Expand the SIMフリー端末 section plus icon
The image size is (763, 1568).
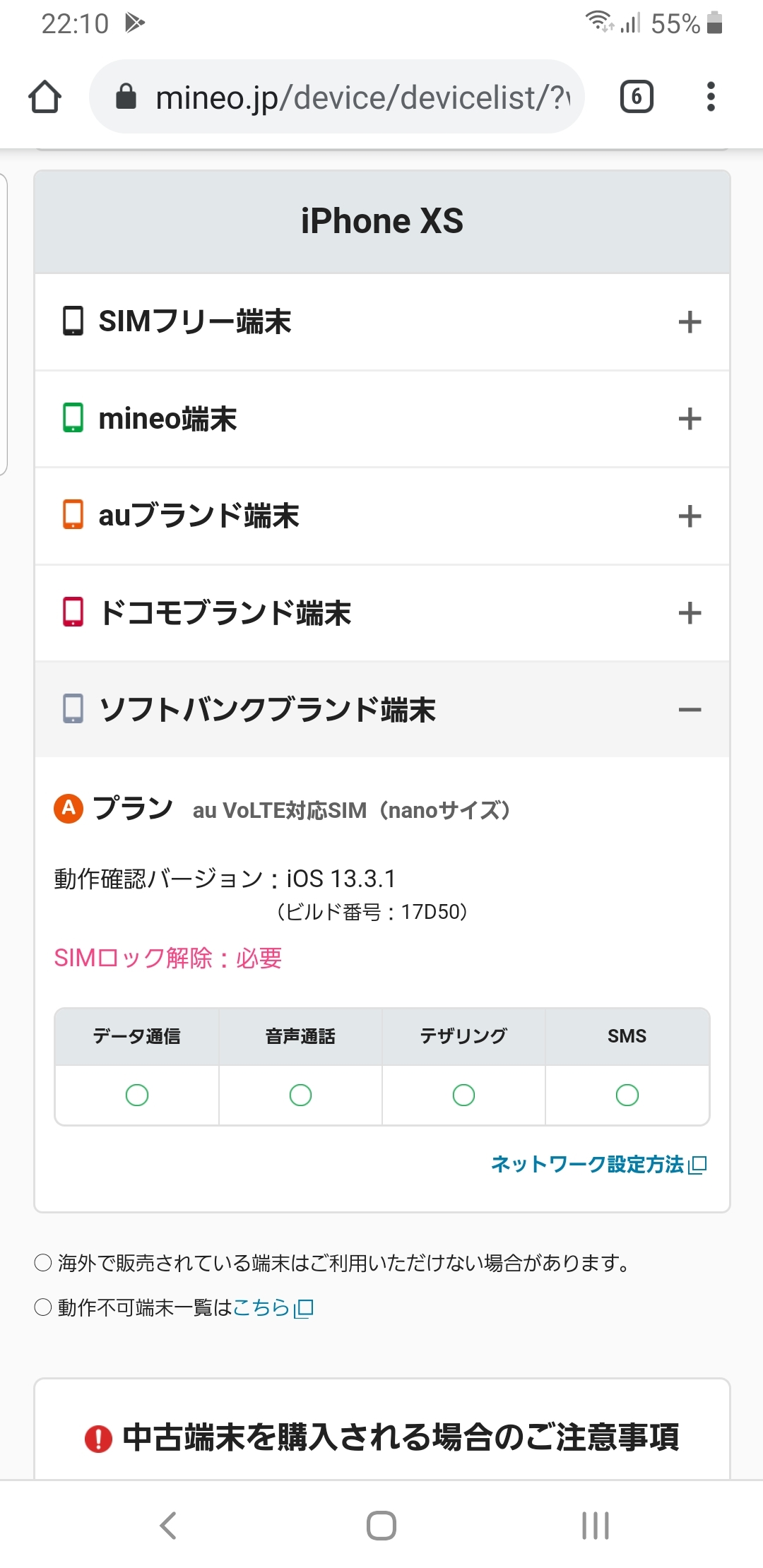[690, 322]
